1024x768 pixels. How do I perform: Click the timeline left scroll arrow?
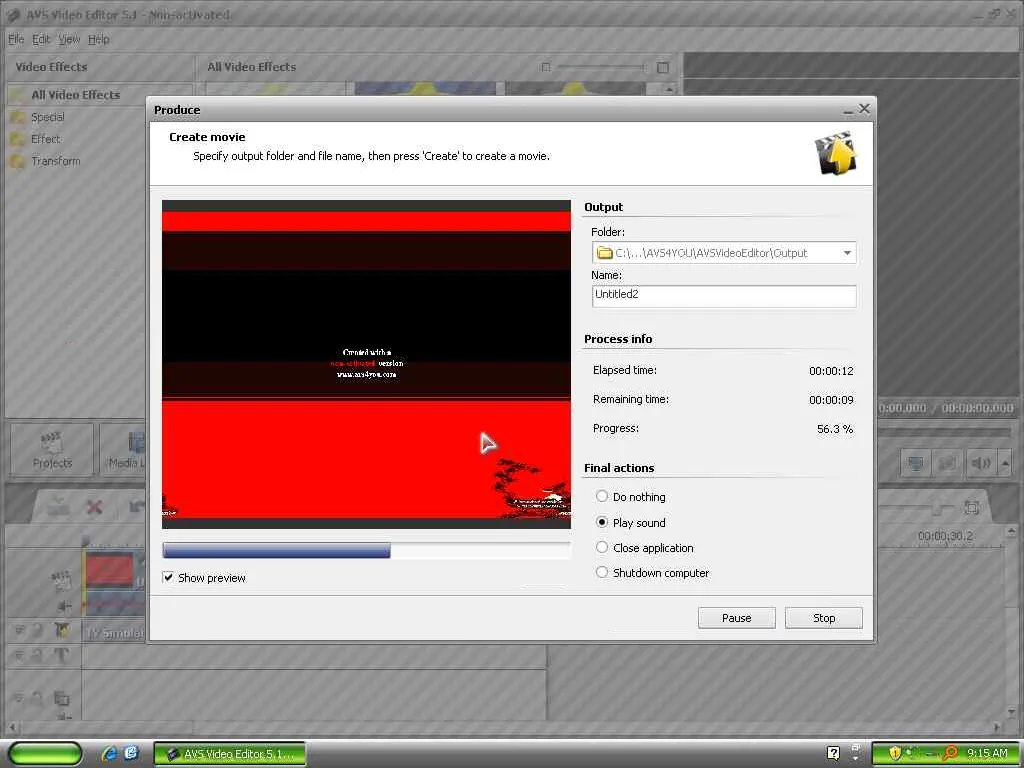coord(11,727)
